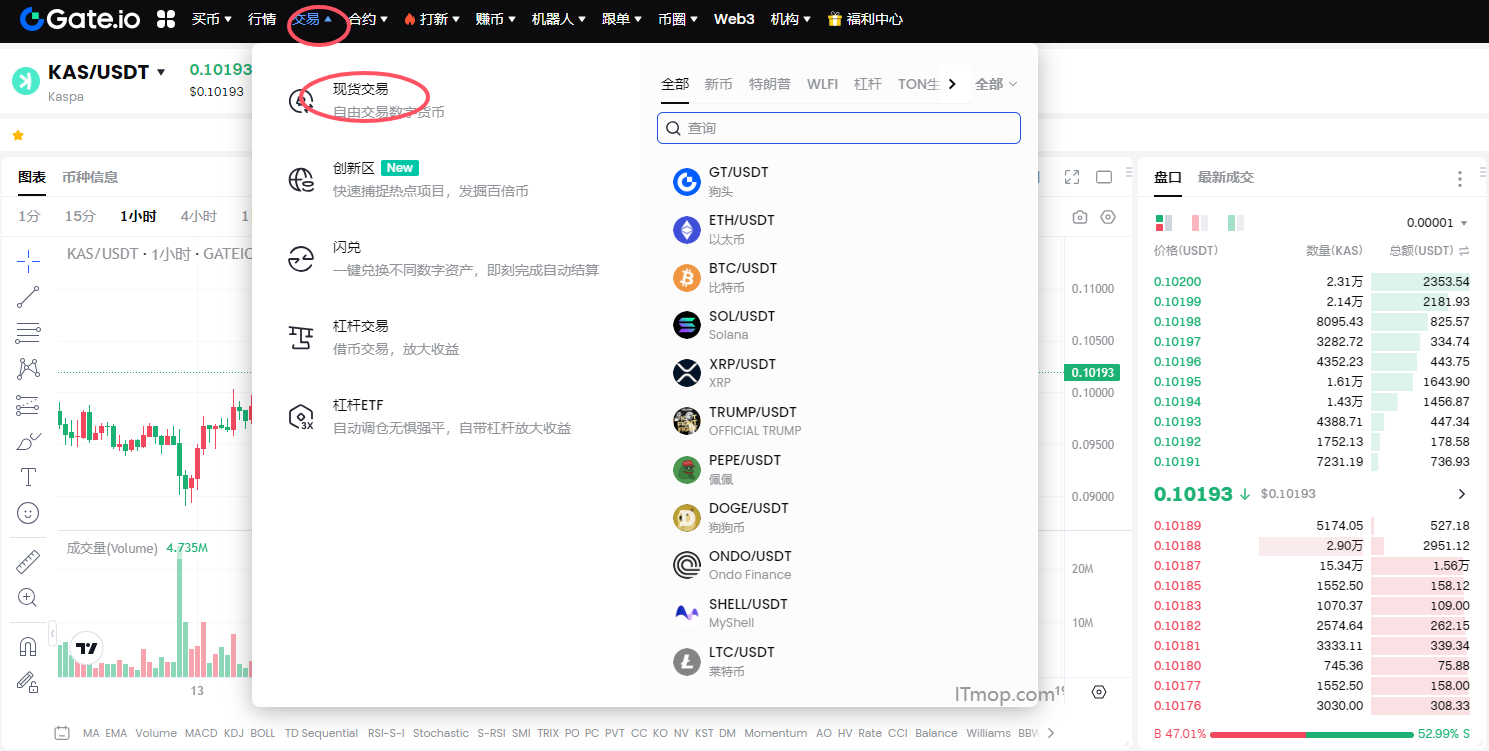Viewport: 1489px width, 751px height.
Task: Open the emoji sticker tool
Action: pos(28,513)
